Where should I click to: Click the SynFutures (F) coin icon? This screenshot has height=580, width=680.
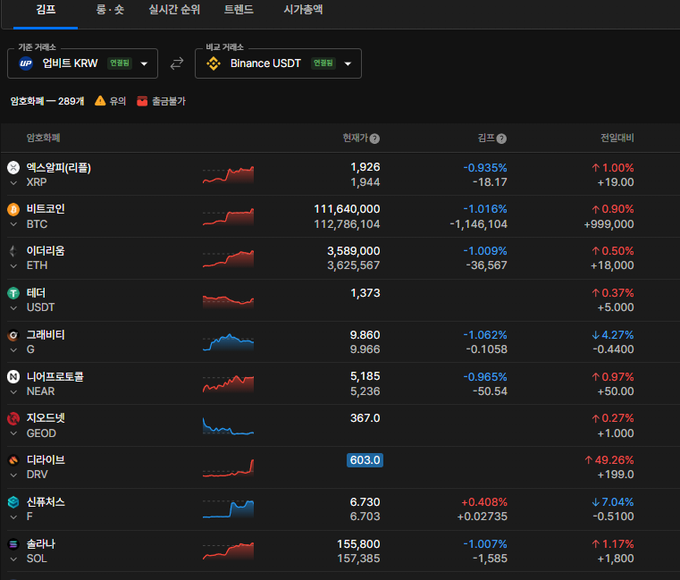(x=13, y=502)
